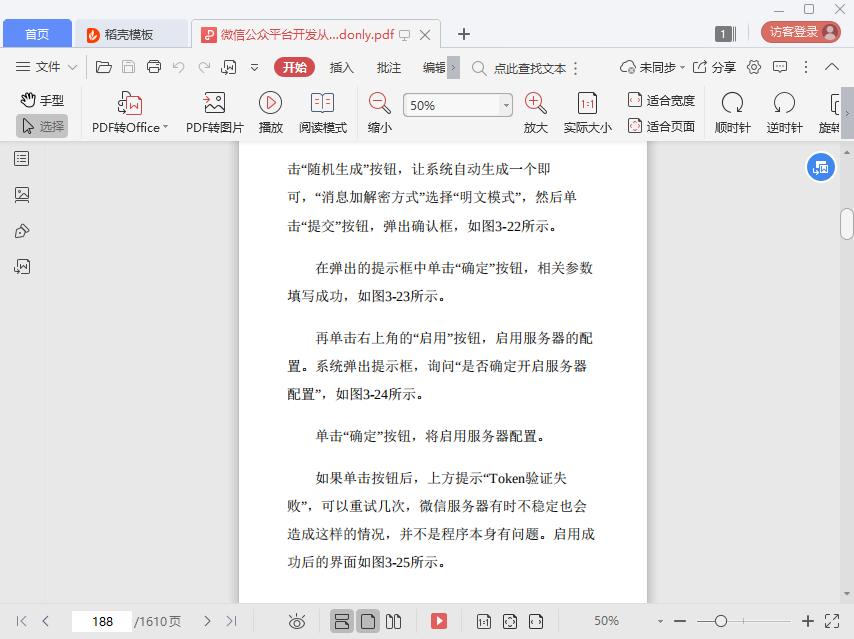Click the 访客登录 login button
Screen dimensions: 854x639
coord(800,32)
